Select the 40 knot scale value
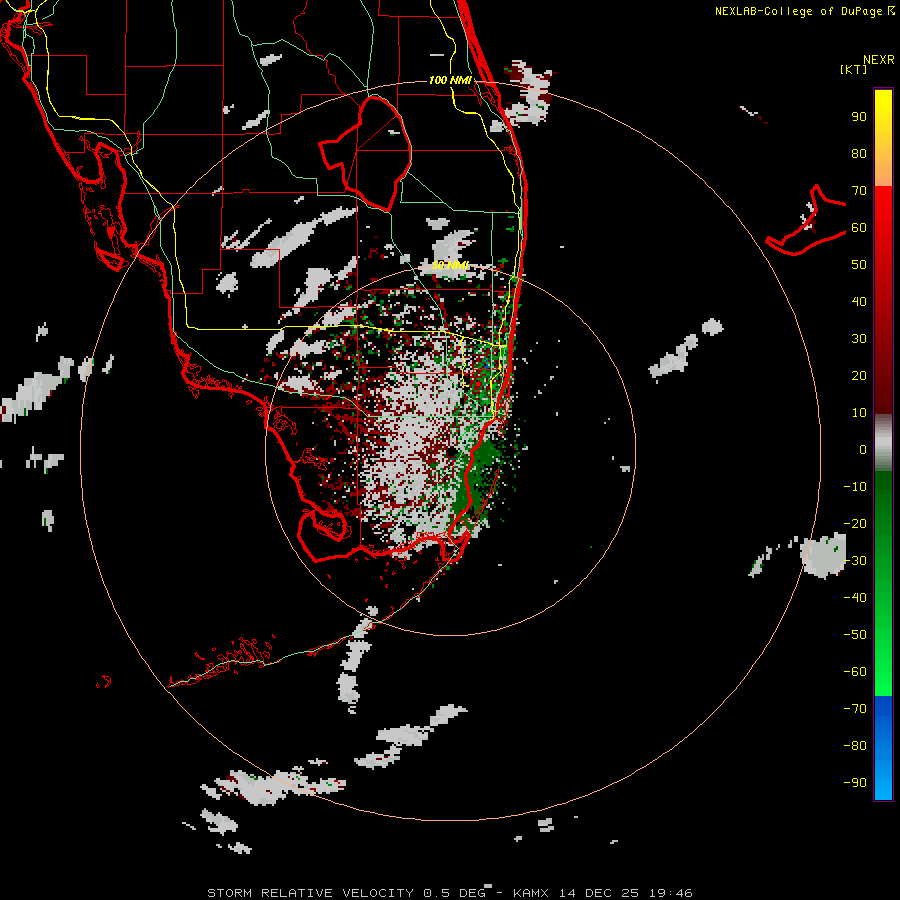The width and height of the screenshot is (900, 900). (859, 301)
